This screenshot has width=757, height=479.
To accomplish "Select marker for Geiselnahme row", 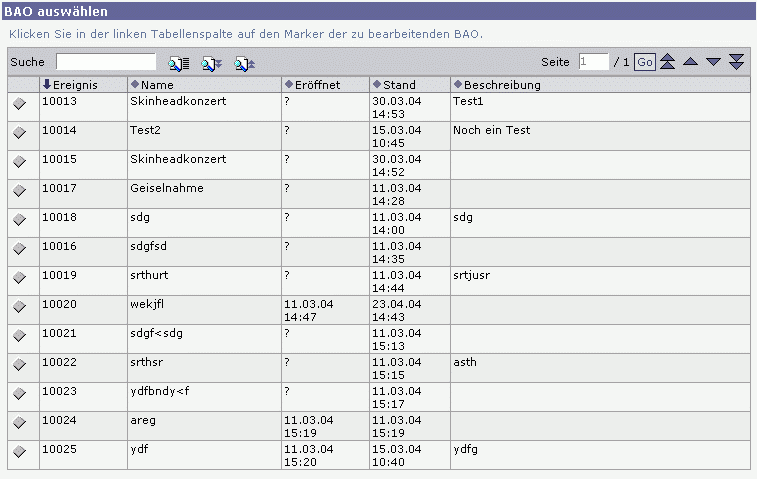I will pos(20,191).
